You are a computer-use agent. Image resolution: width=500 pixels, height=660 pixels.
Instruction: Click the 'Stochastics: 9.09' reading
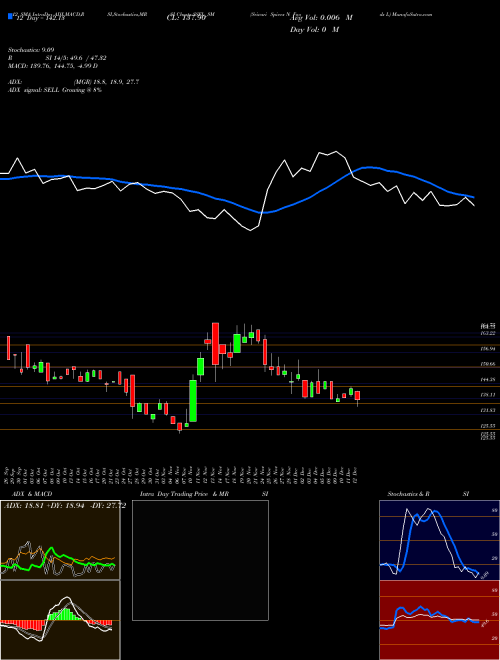31,50
